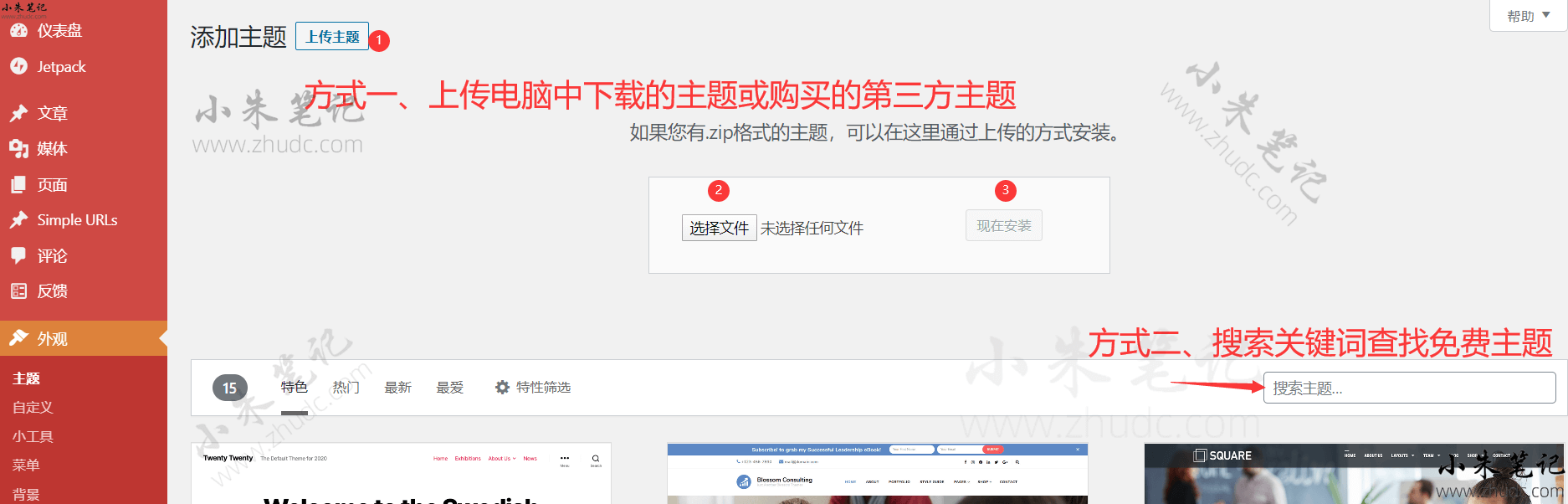
Task: Select the 最爱 favorites tab
Action: coord(449,388)
